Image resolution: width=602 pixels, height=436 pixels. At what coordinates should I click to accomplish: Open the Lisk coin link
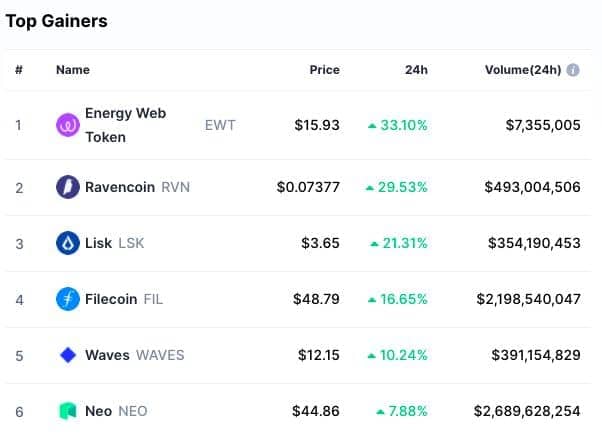click(98, 243)
